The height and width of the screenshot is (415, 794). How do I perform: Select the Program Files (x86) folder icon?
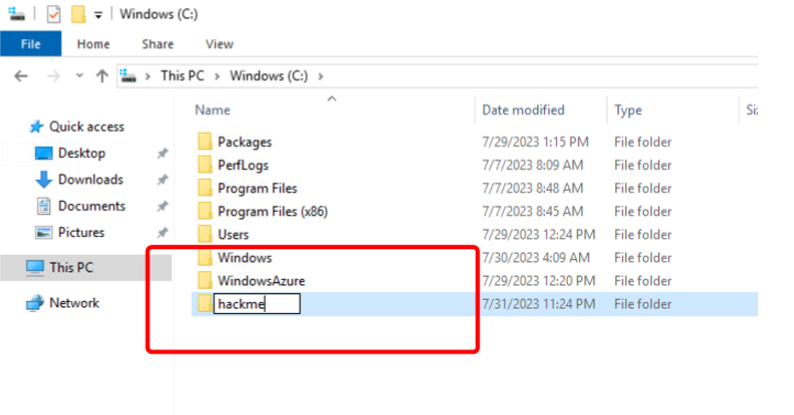pyautogui.click(x=204, y=211)
